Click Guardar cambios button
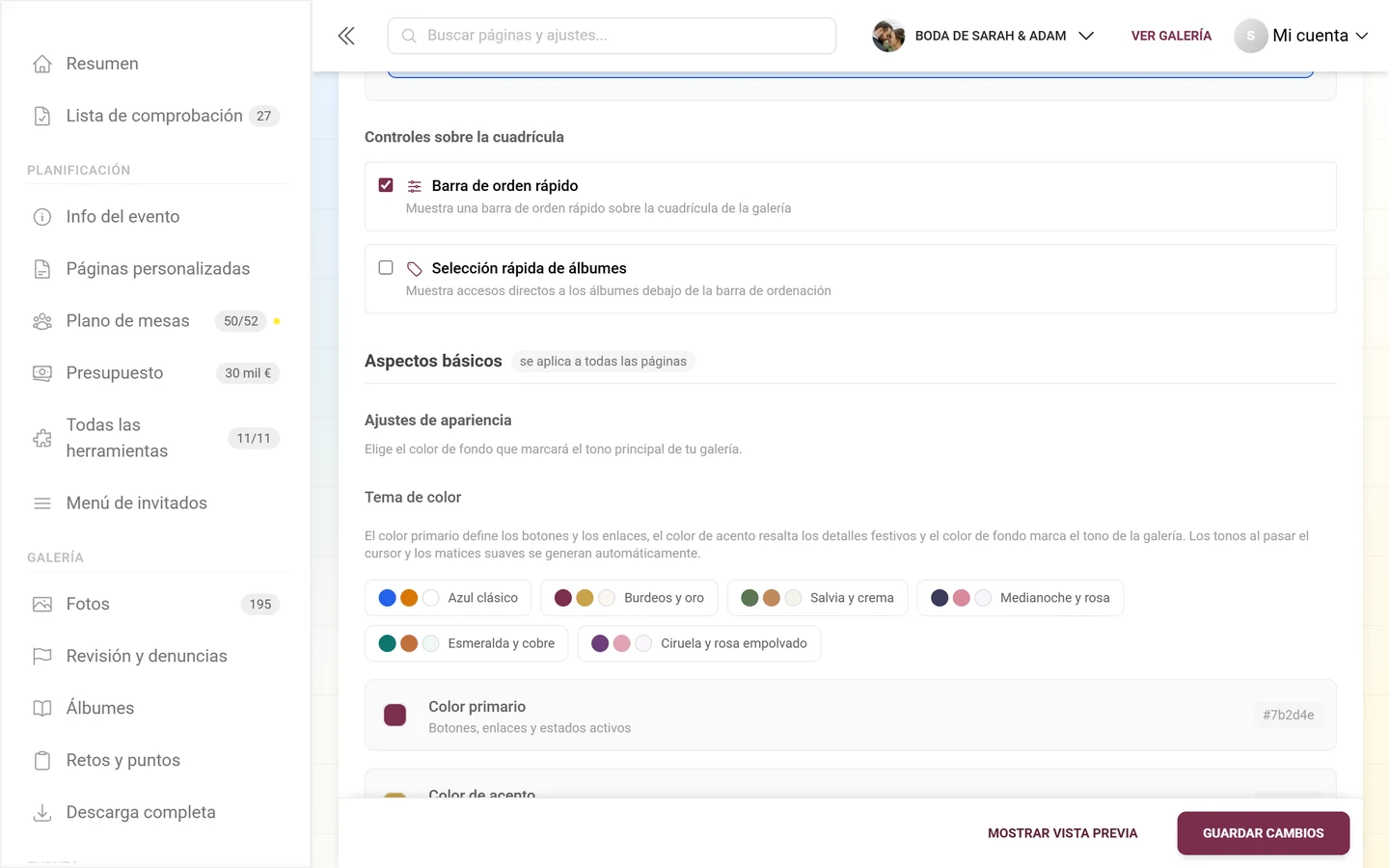 (1264, 833)
